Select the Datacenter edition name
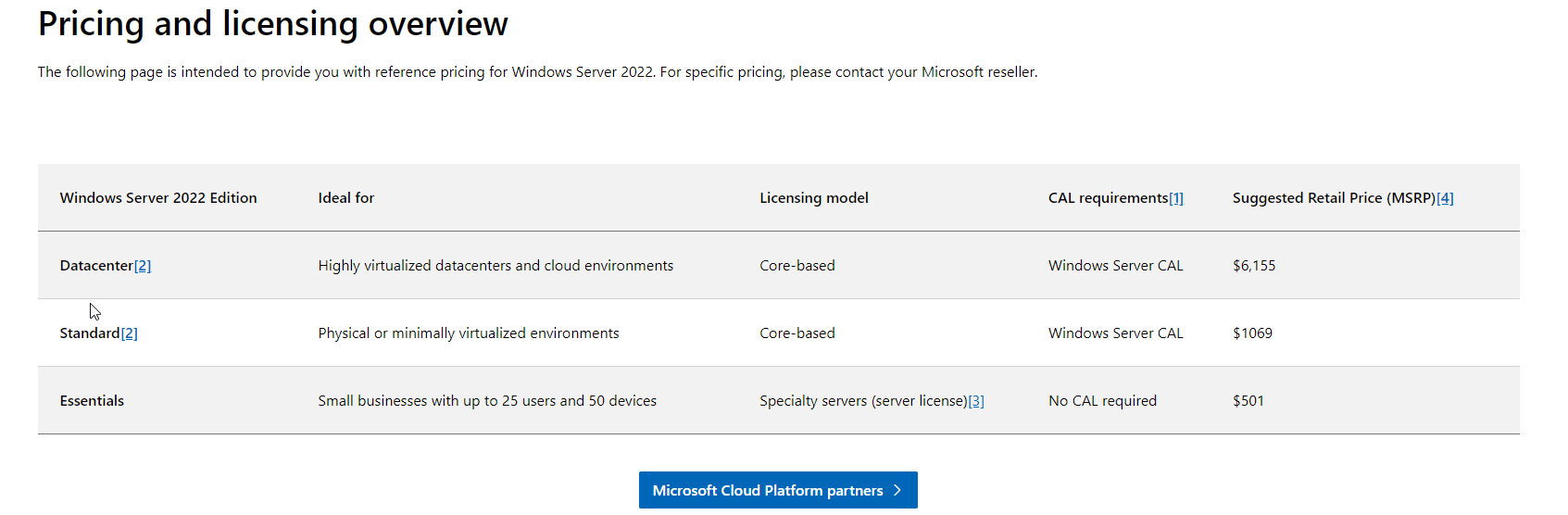Viewport: 1568px width, 515px height. pyautogui.click(x=96, y=266)
